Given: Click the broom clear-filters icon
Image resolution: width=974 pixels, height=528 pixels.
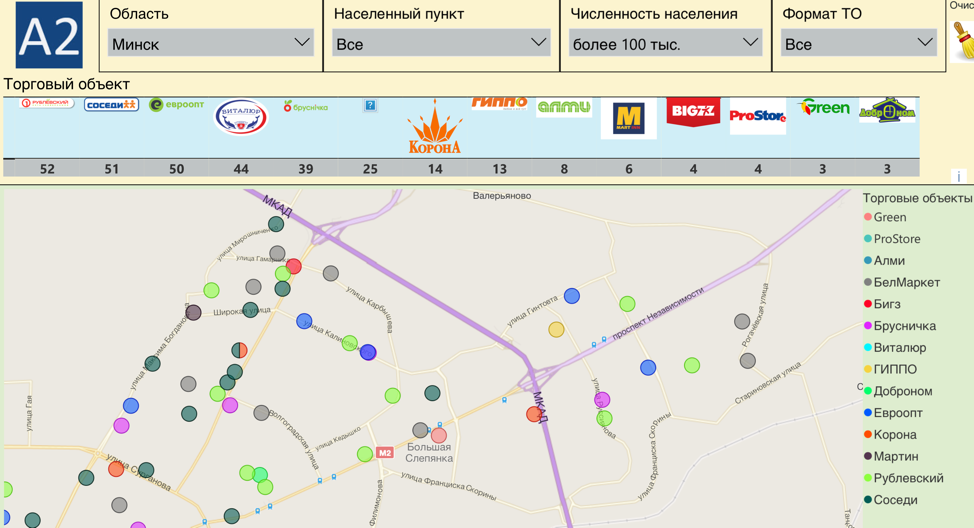Looking at the screenshot, I should click(963, 41).
